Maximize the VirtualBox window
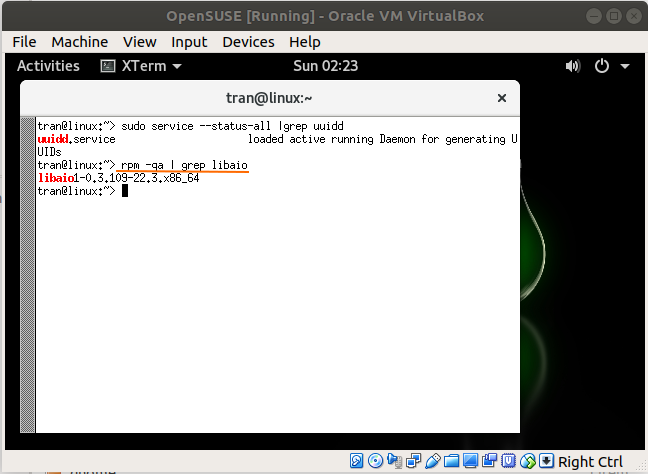 tap(614, 16)
